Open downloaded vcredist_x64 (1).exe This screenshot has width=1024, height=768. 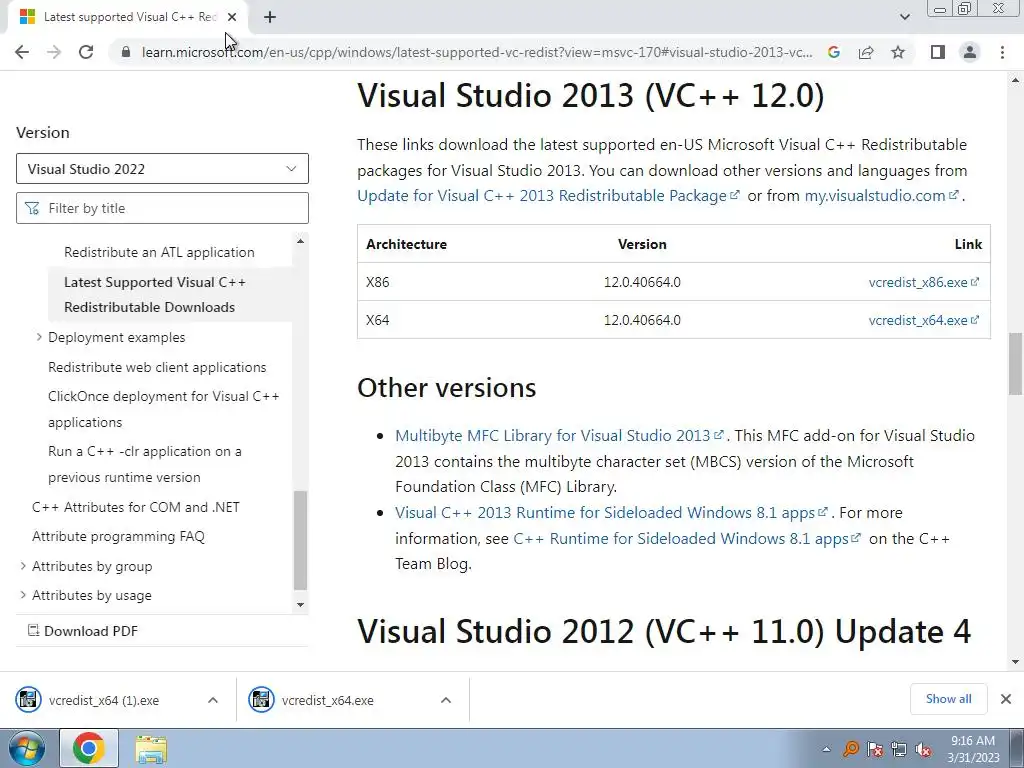(104, 700)
